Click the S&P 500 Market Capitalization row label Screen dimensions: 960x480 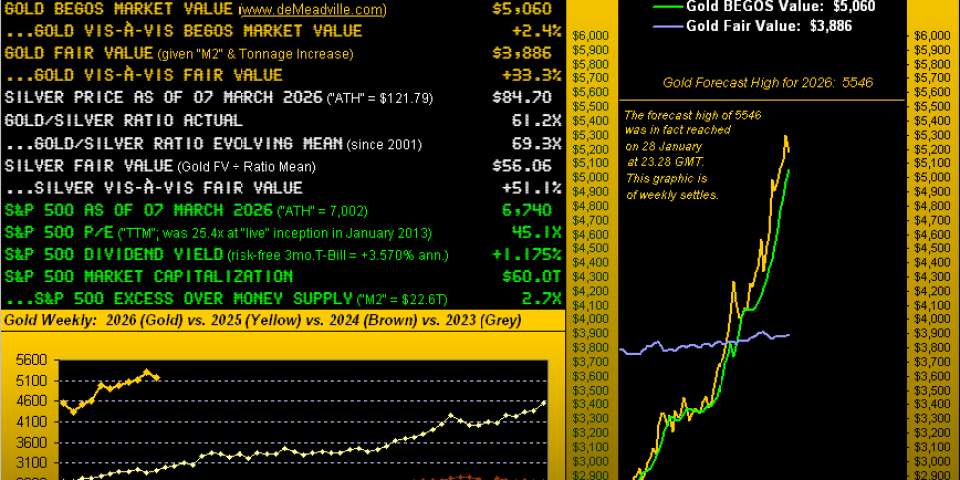[149, 276]
